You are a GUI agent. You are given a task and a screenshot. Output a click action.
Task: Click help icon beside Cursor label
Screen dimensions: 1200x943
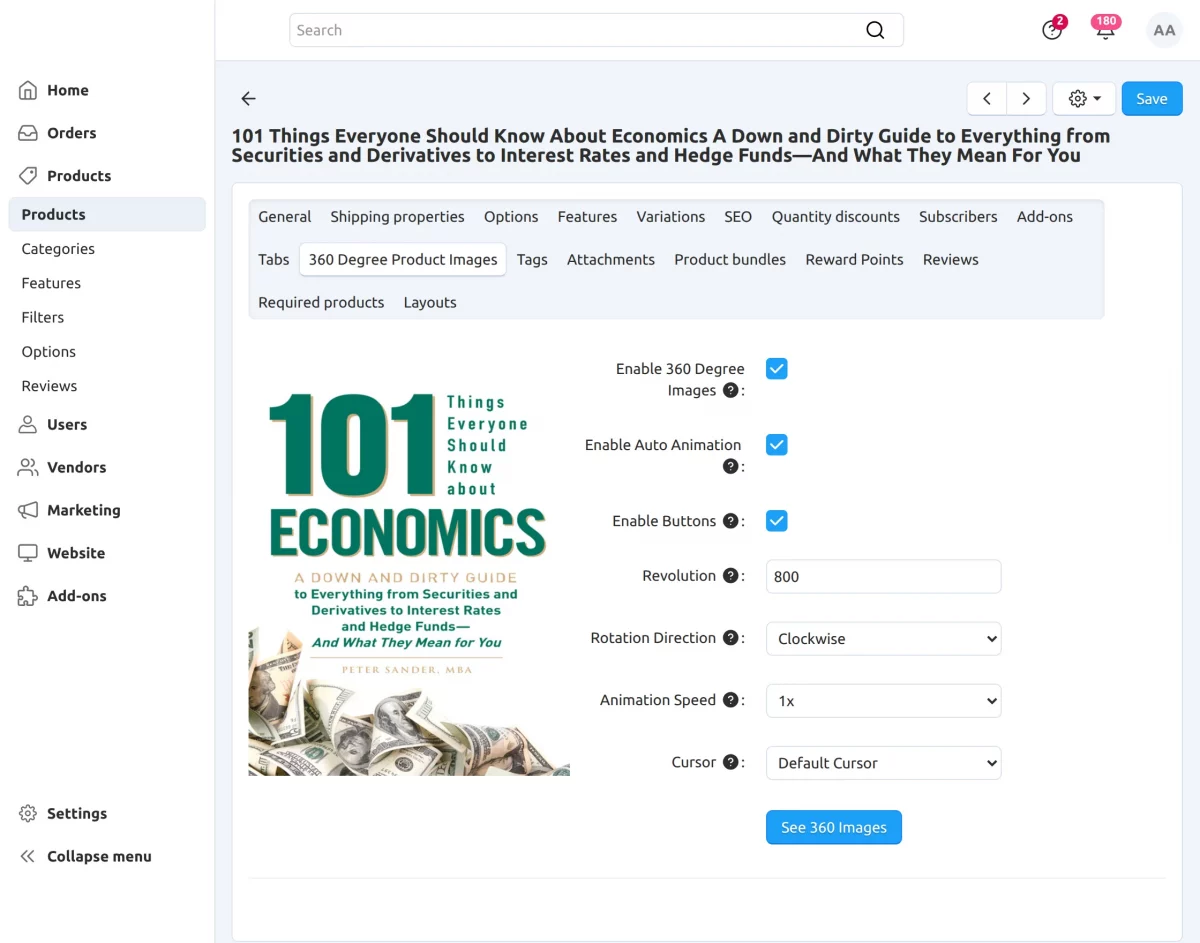point(731,762)
